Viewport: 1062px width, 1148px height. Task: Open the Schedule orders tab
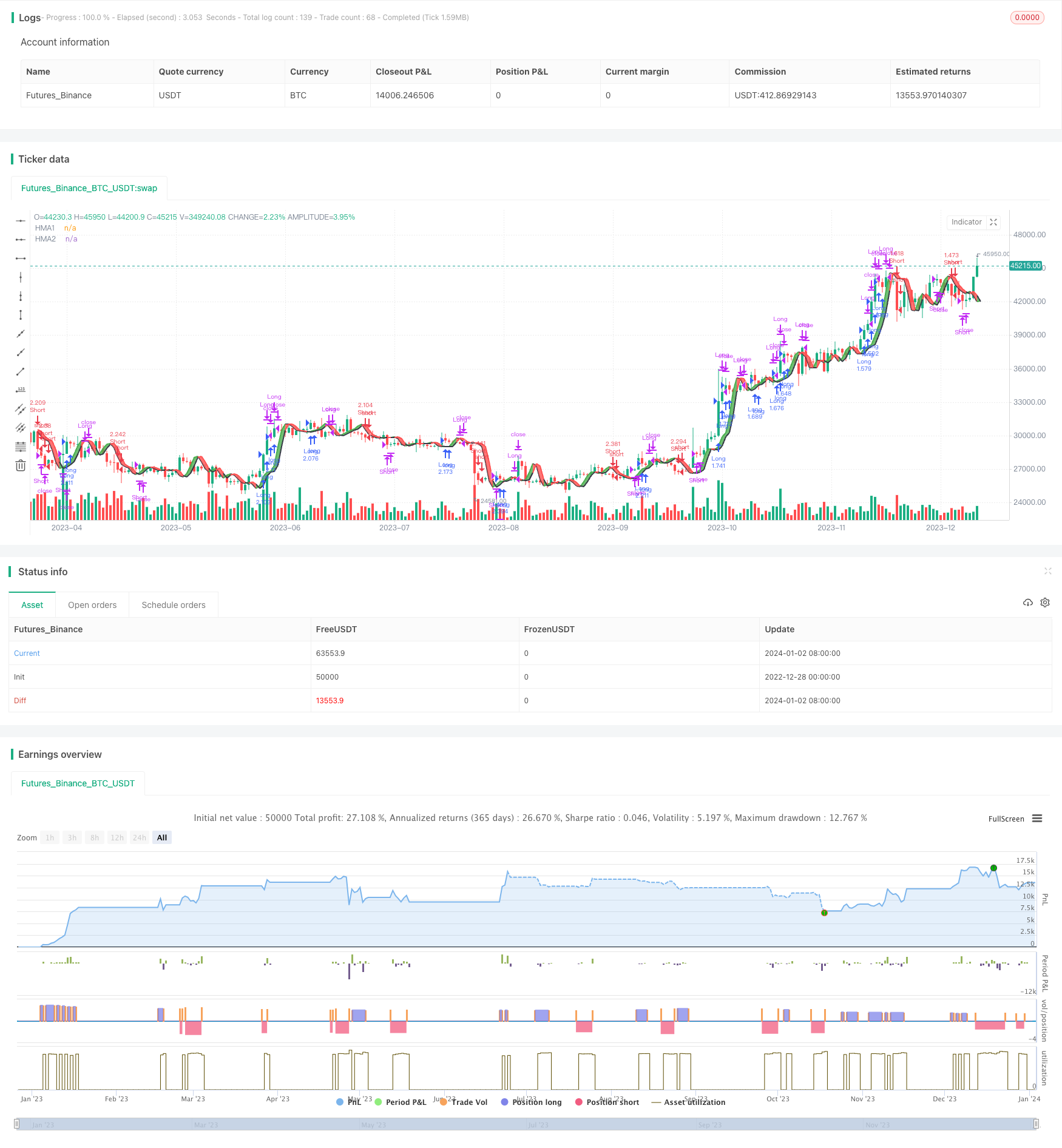coord(174,605)
